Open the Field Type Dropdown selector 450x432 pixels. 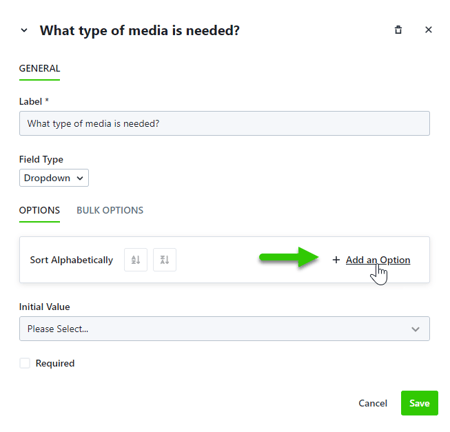(x=54, y=178)
